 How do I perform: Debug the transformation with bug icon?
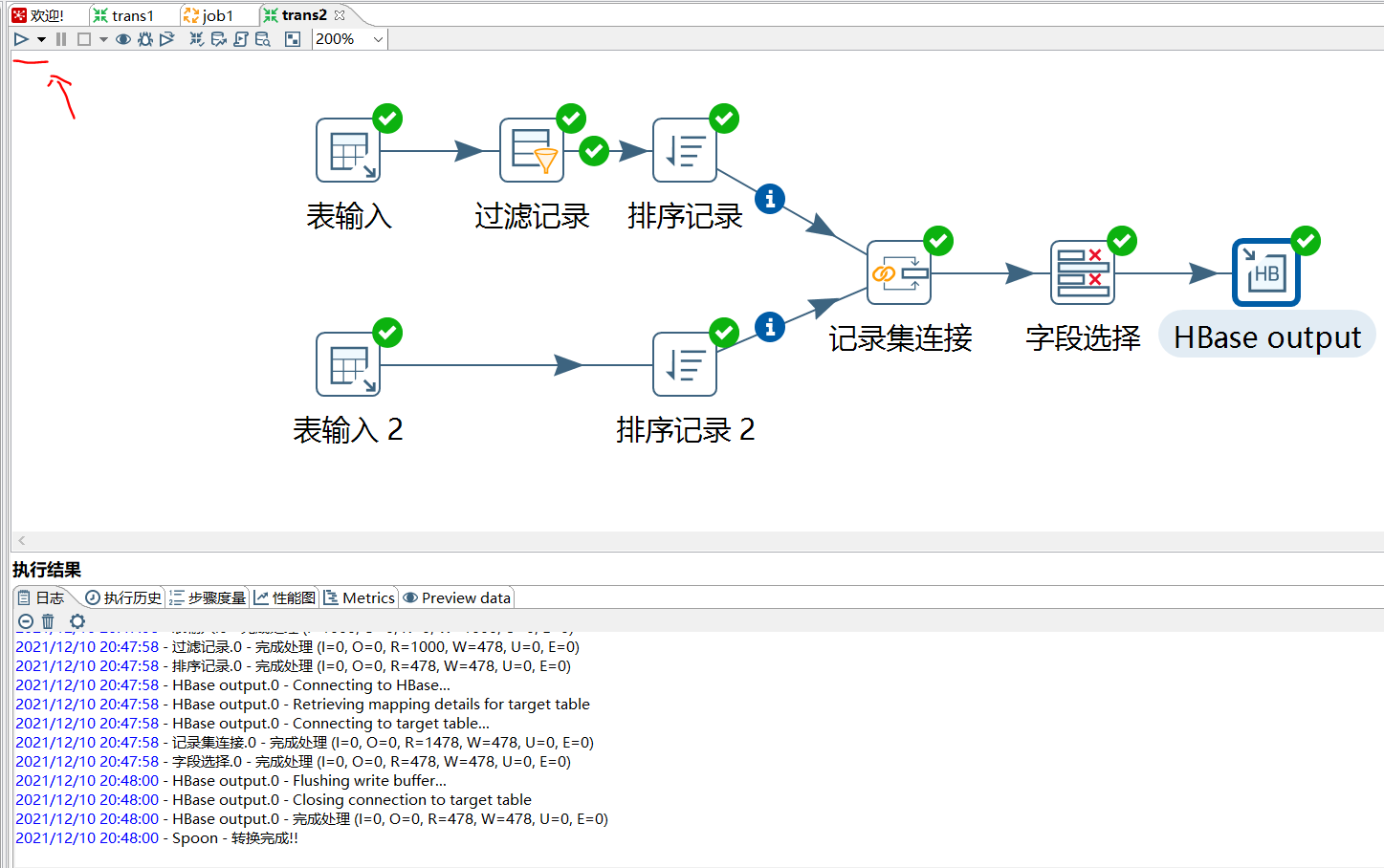145,39
